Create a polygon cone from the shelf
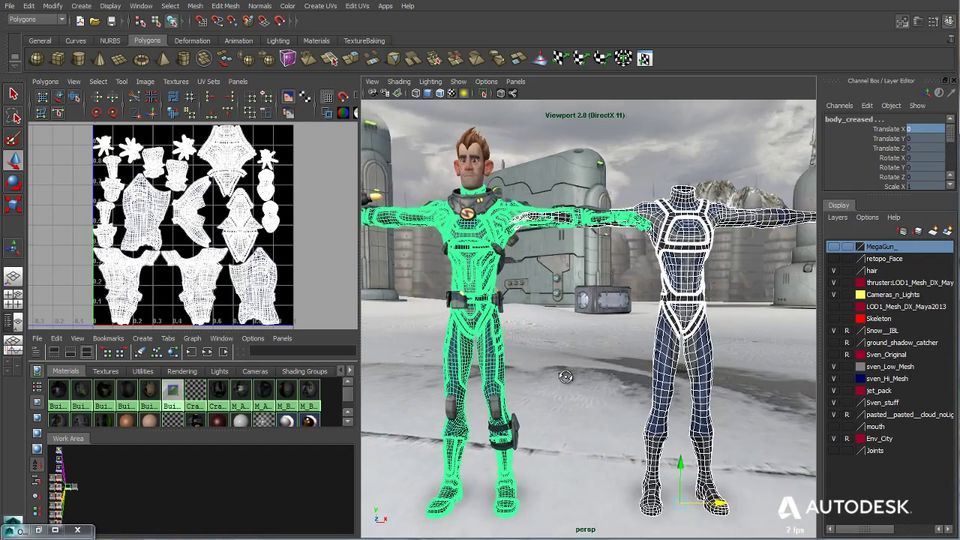Viewport: 960px width, 540px height. (x=99, y=59)
